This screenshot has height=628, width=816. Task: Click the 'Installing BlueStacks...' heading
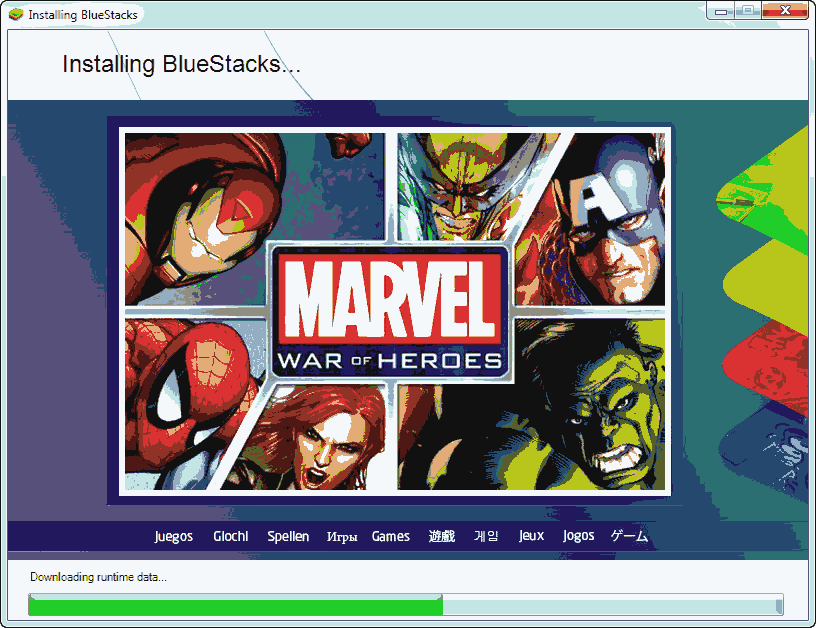click(x=181, y=65)
